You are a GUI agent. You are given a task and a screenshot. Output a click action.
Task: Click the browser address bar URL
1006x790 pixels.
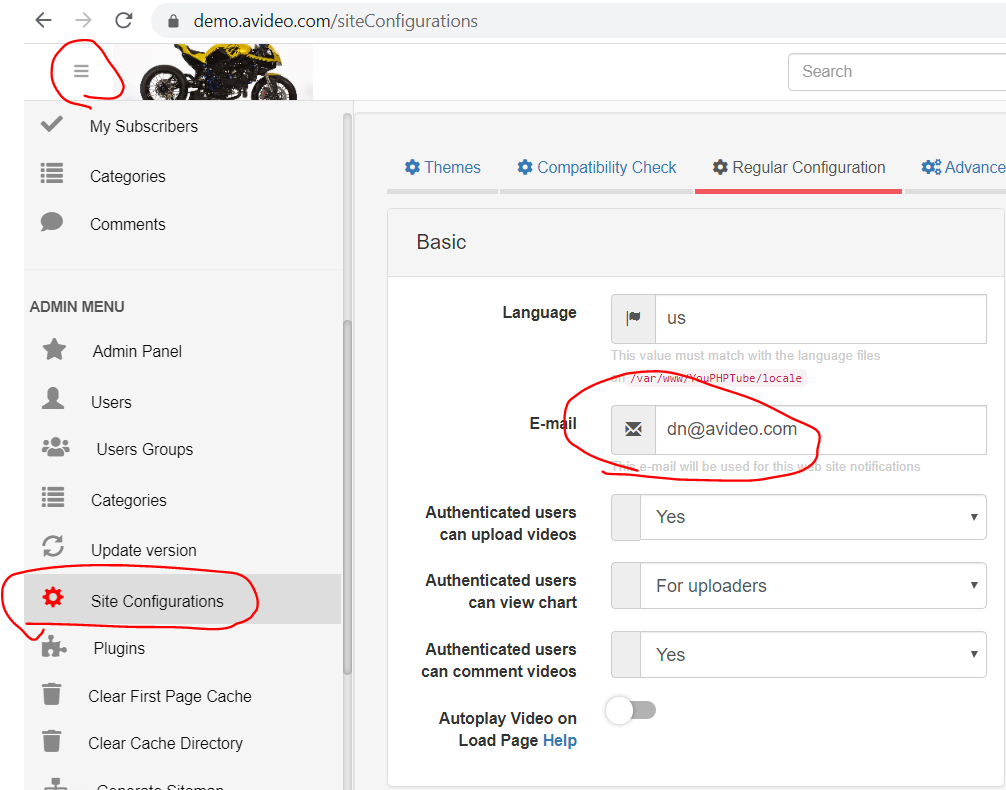[x=336, y=21]
